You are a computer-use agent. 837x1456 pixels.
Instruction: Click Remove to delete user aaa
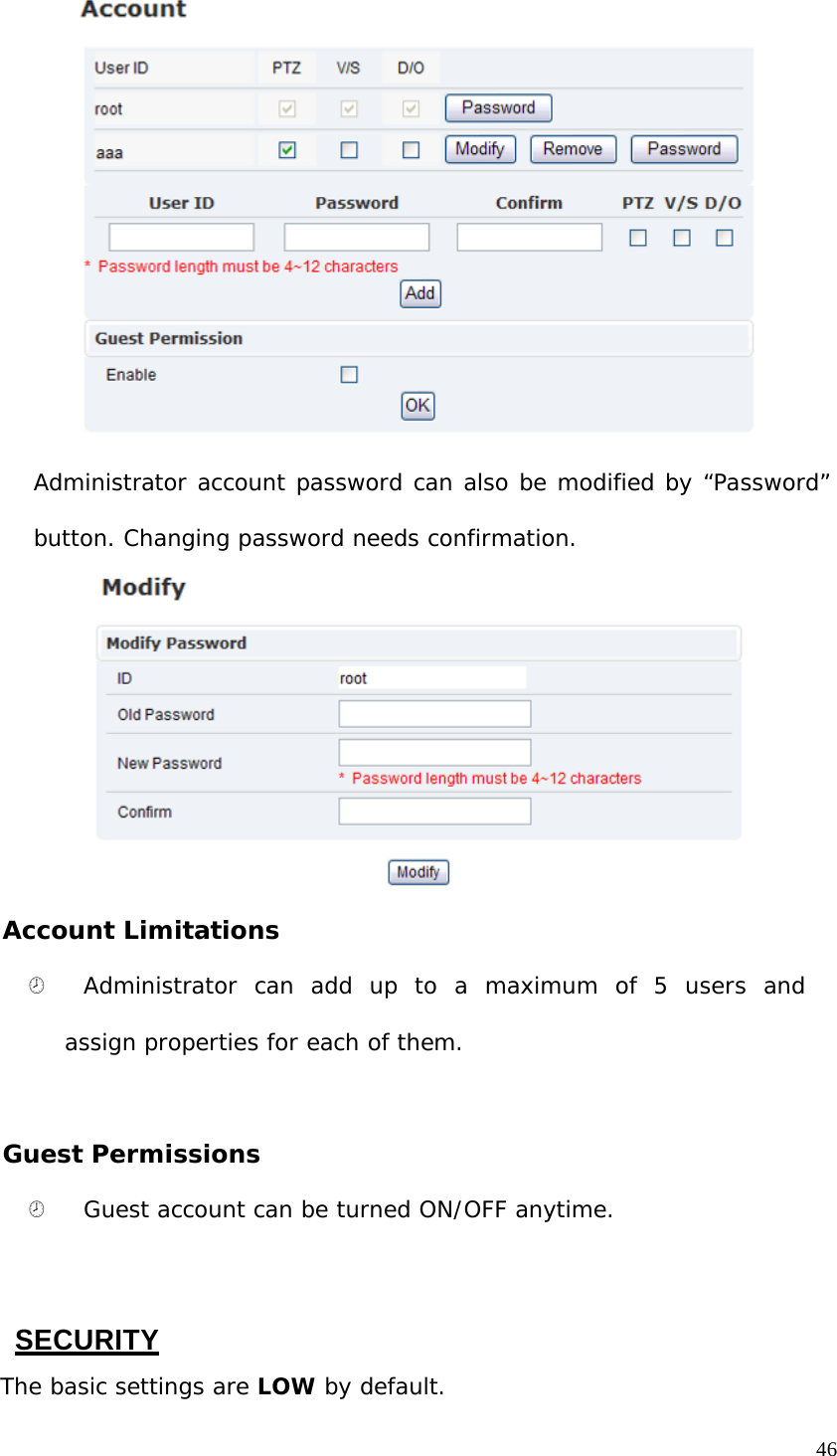pyautogui.click(x=573, y=148)
